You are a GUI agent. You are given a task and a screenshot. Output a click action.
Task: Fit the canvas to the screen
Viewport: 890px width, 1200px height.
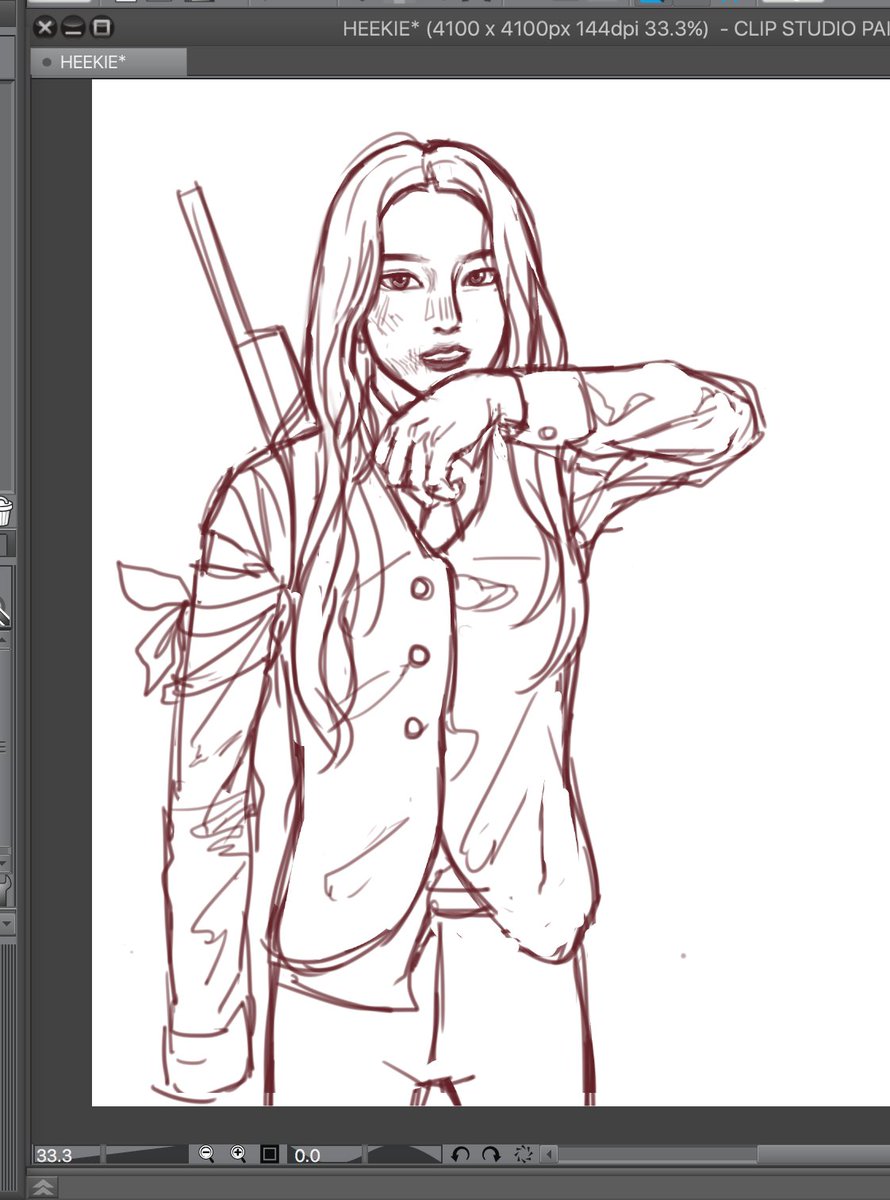pos(269,1154)
